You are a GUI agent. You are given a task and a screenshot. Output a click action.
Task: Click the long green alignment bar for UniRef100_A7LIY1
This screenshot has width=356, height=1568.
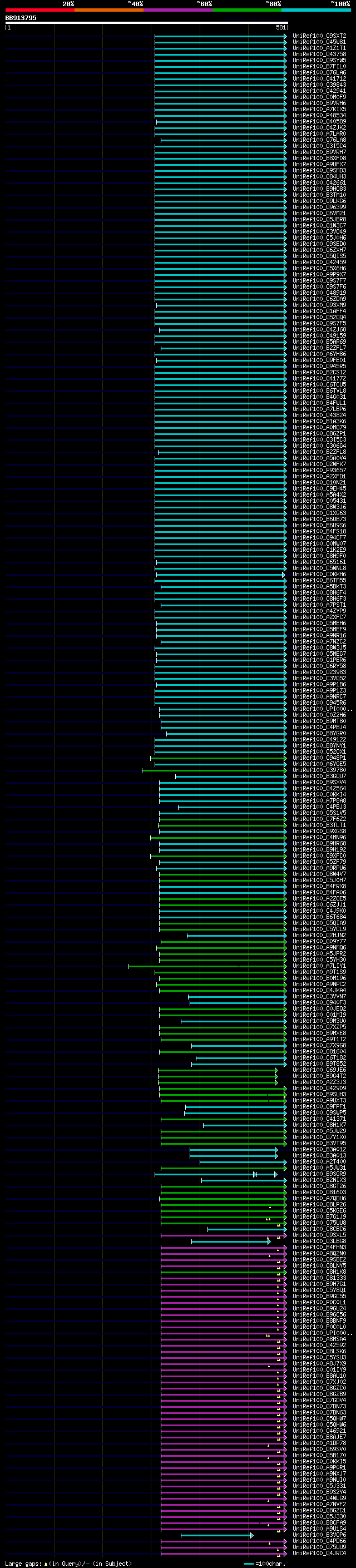[207, 966]
